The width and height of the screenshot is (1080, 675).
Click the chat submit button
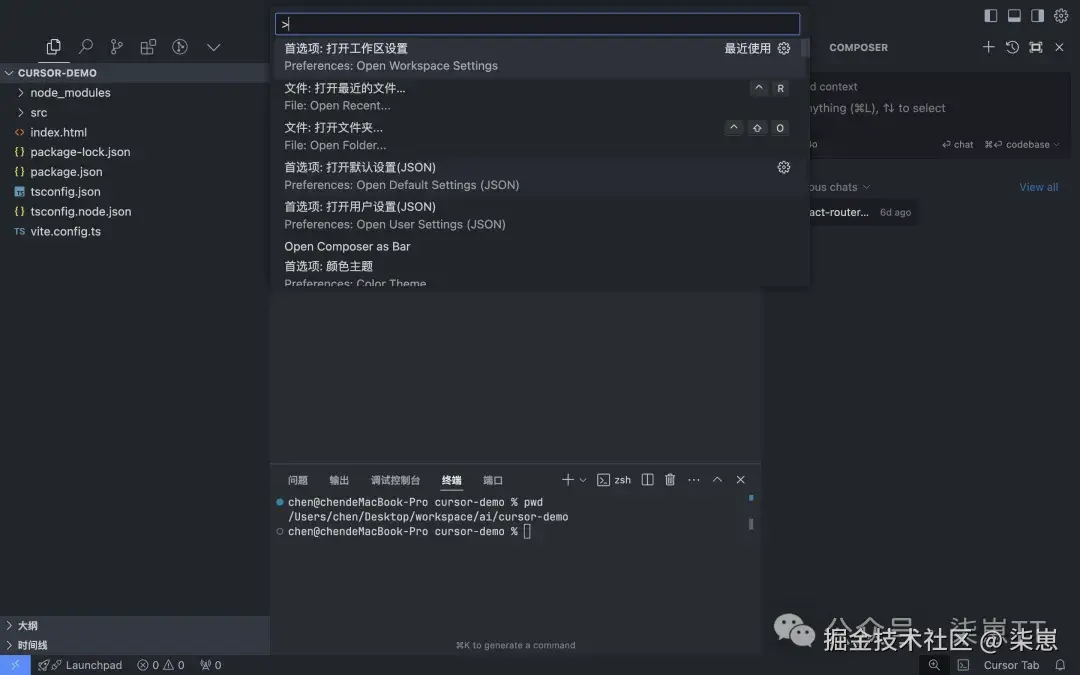pos(957,145)
